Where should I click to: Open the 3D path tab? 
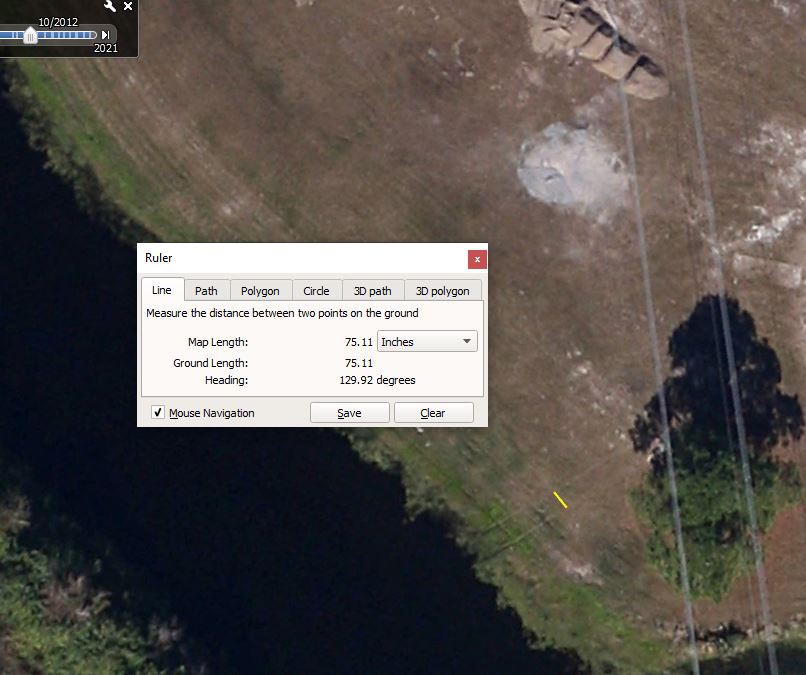[373, 291]
